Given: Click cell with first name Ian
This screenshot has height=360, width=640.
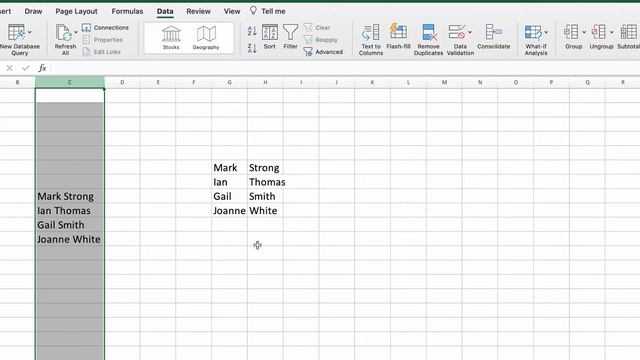Looking at the screenshot, I should click(x=229, y=182).
